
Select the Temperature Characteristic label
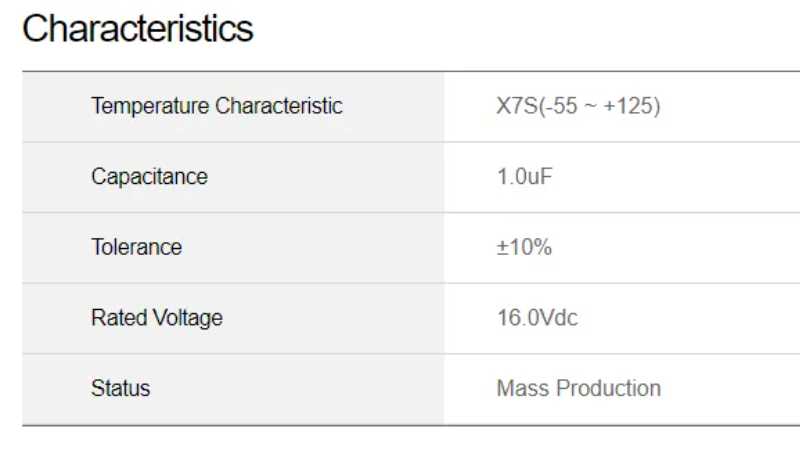click(x=217, y=106)
